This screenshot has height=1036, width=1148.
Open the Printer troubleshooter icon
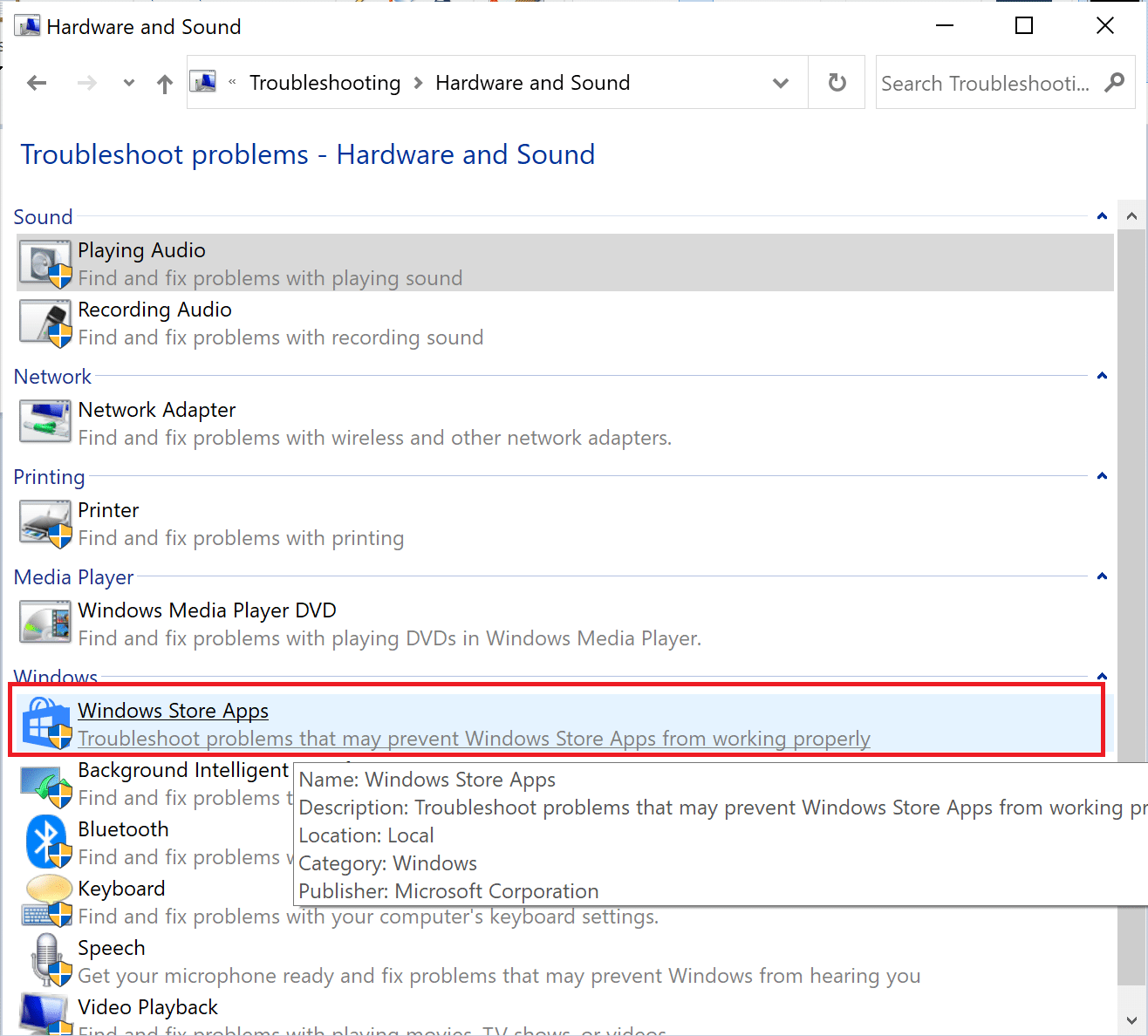tap(44, 523)
